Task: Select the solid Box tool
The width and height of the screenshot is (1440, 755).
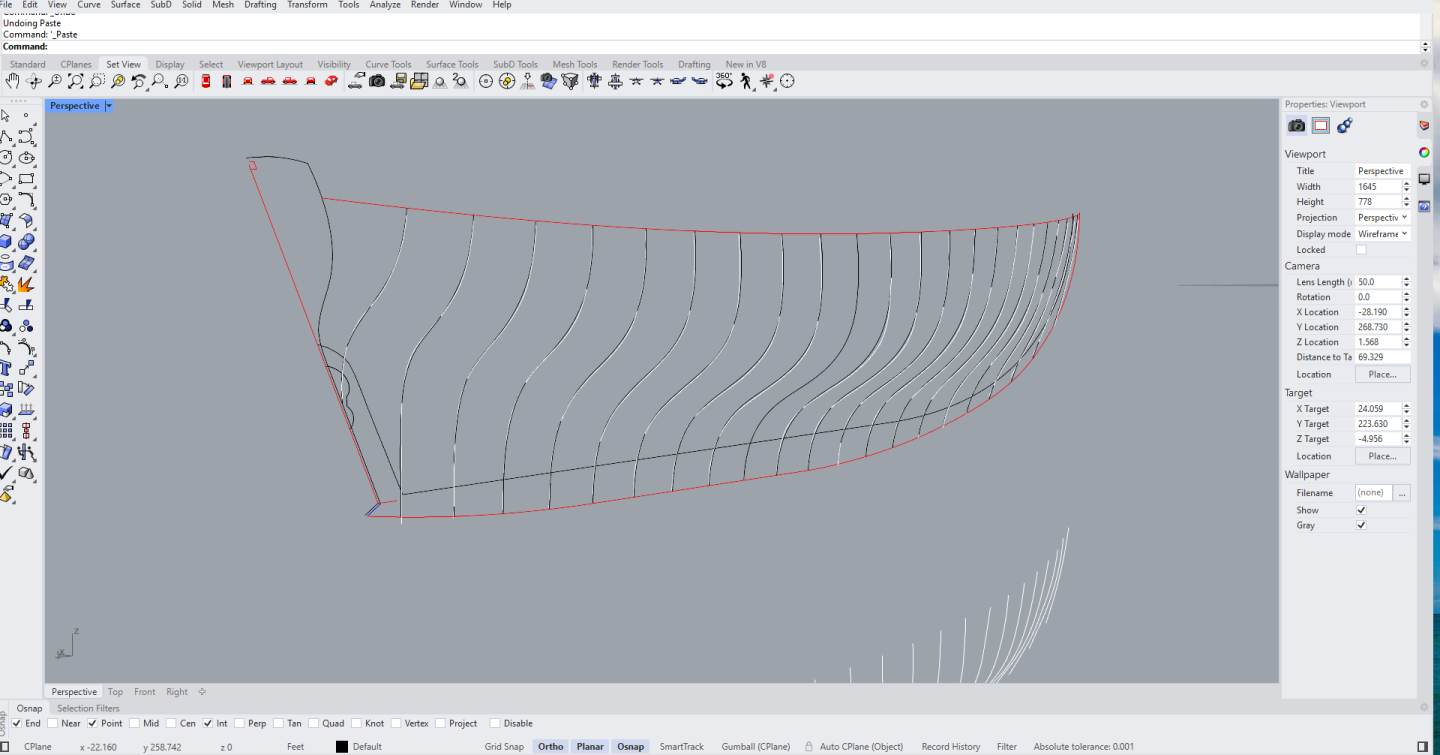Action: (x=6, y=241)
